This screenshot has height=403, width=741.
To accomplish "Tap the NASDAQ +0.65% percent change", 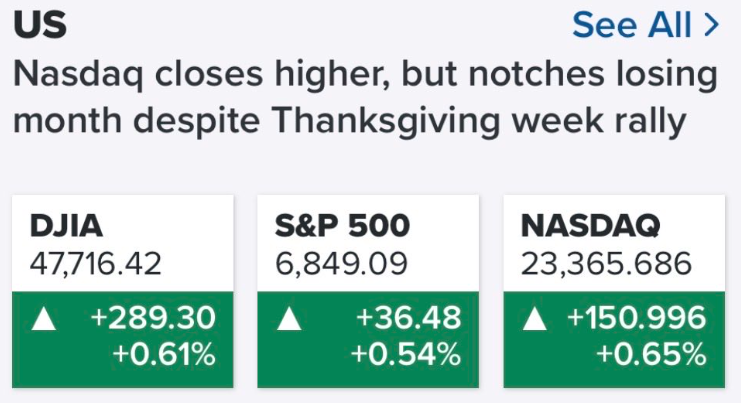I will pyautogui.click(x=651, y=354).
